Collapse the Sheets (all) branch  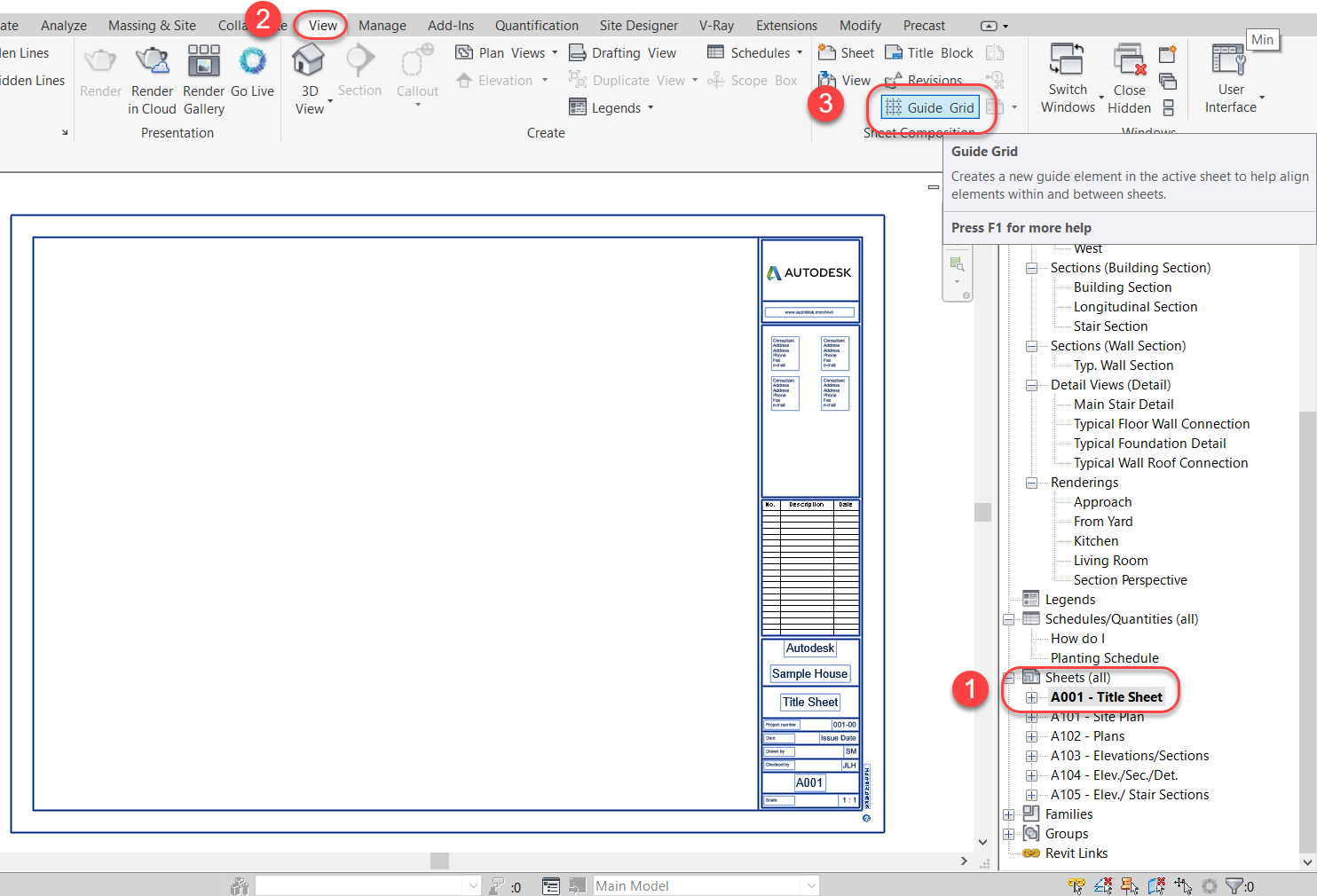(x=1008, y=677)
